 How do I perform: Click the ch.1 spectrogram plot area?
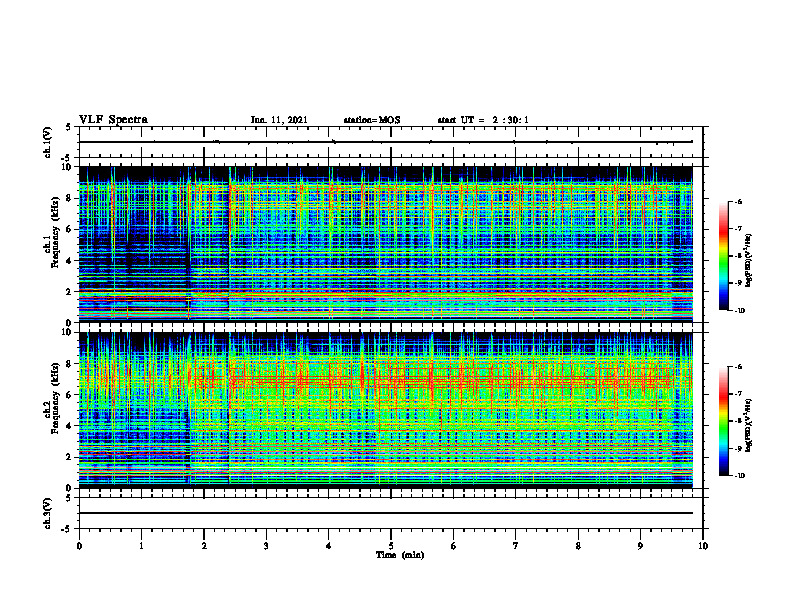[386, 244]
